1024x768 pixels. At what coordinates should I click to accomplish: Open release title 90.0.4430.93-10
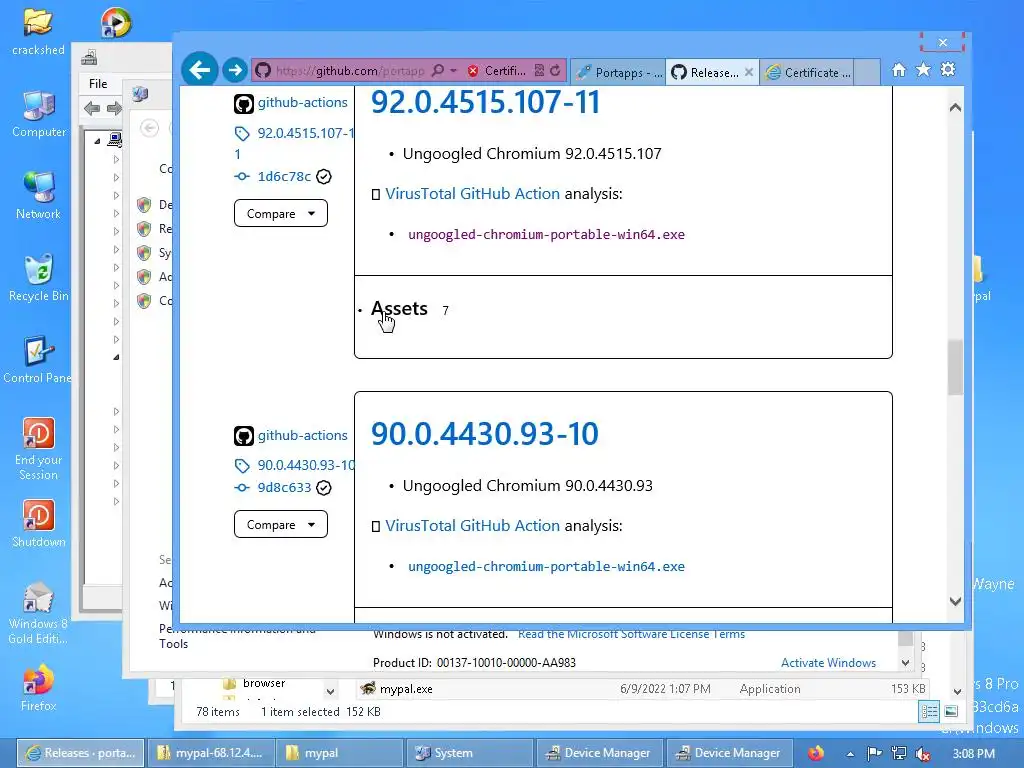[x=485, y=434]
